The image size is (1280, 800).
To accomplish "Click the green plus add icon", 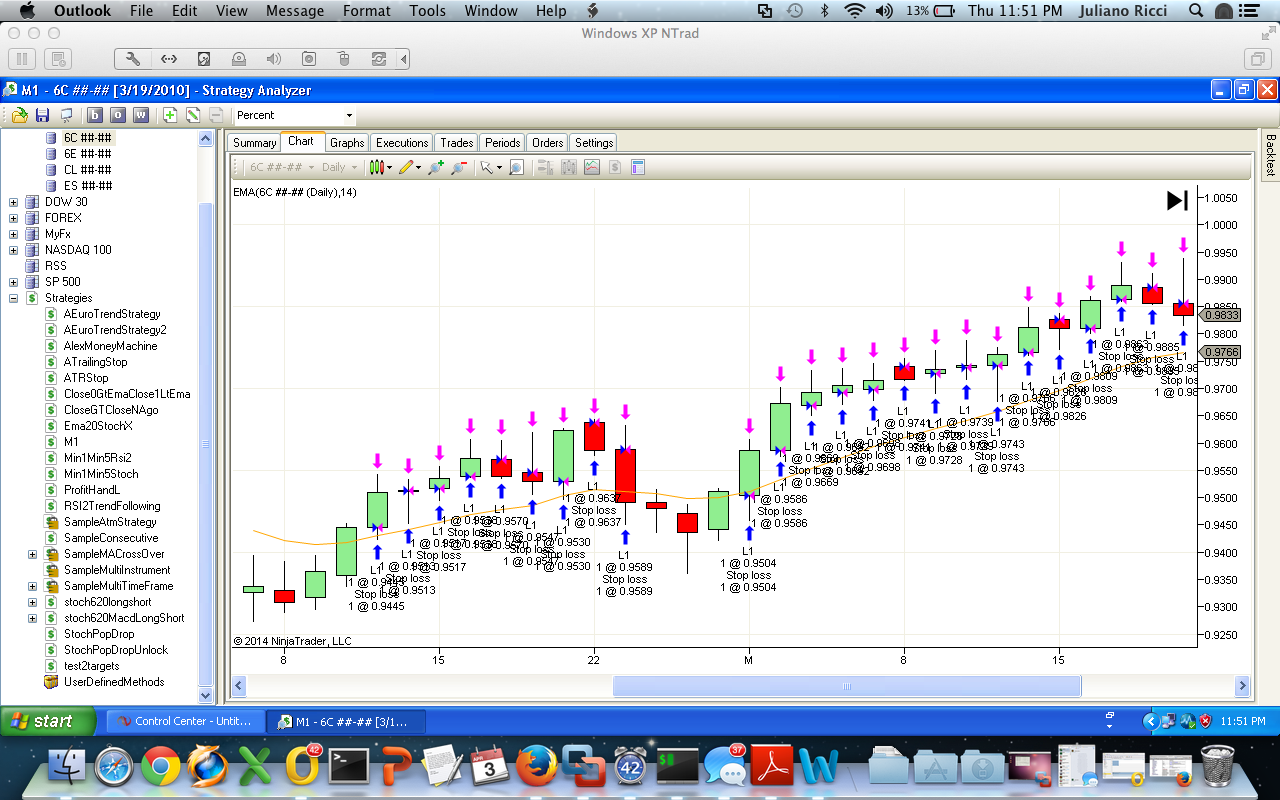I will pyautogui.click(x=170, y=115).
